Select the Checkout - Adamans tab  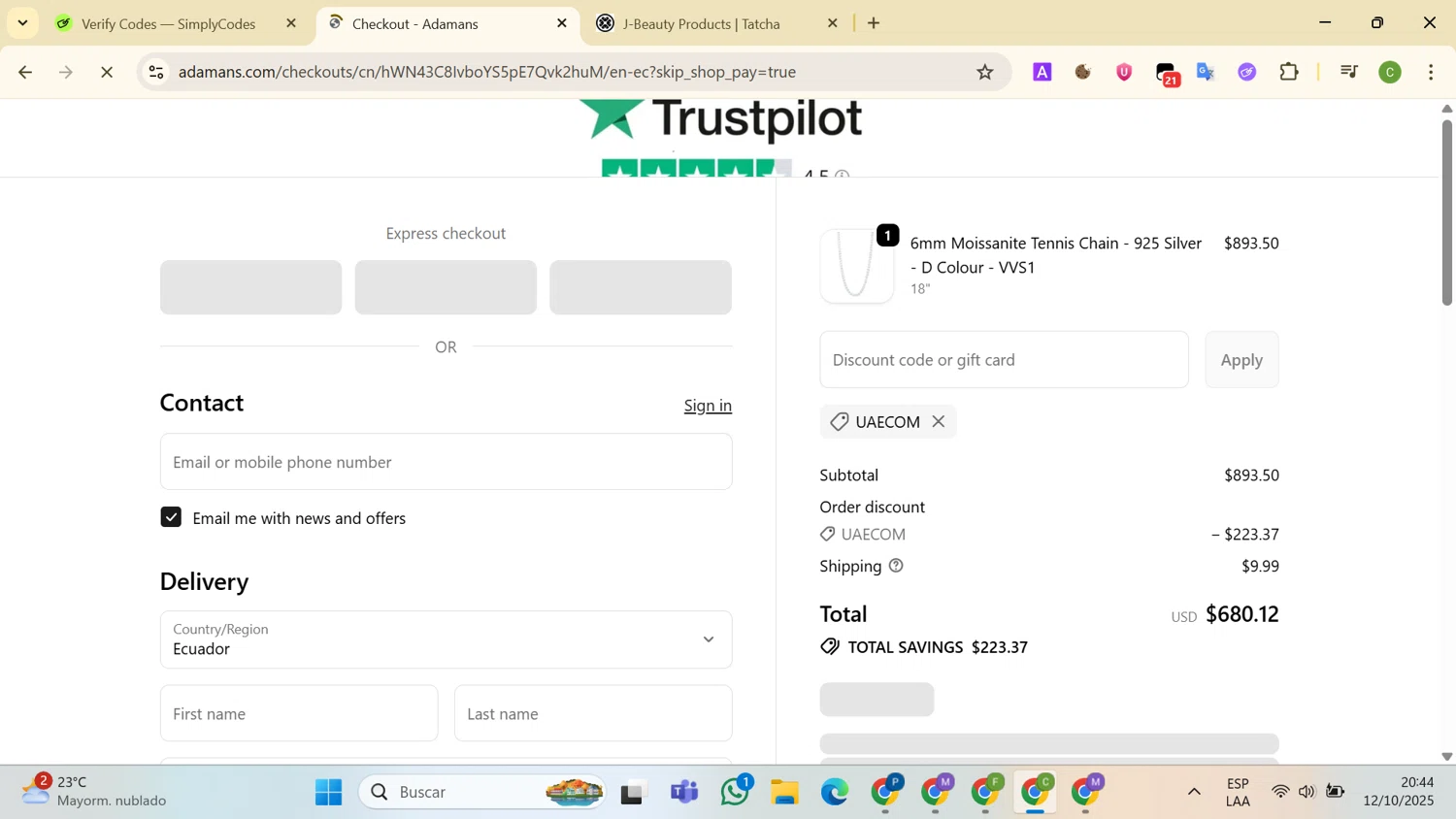(414, 24)
